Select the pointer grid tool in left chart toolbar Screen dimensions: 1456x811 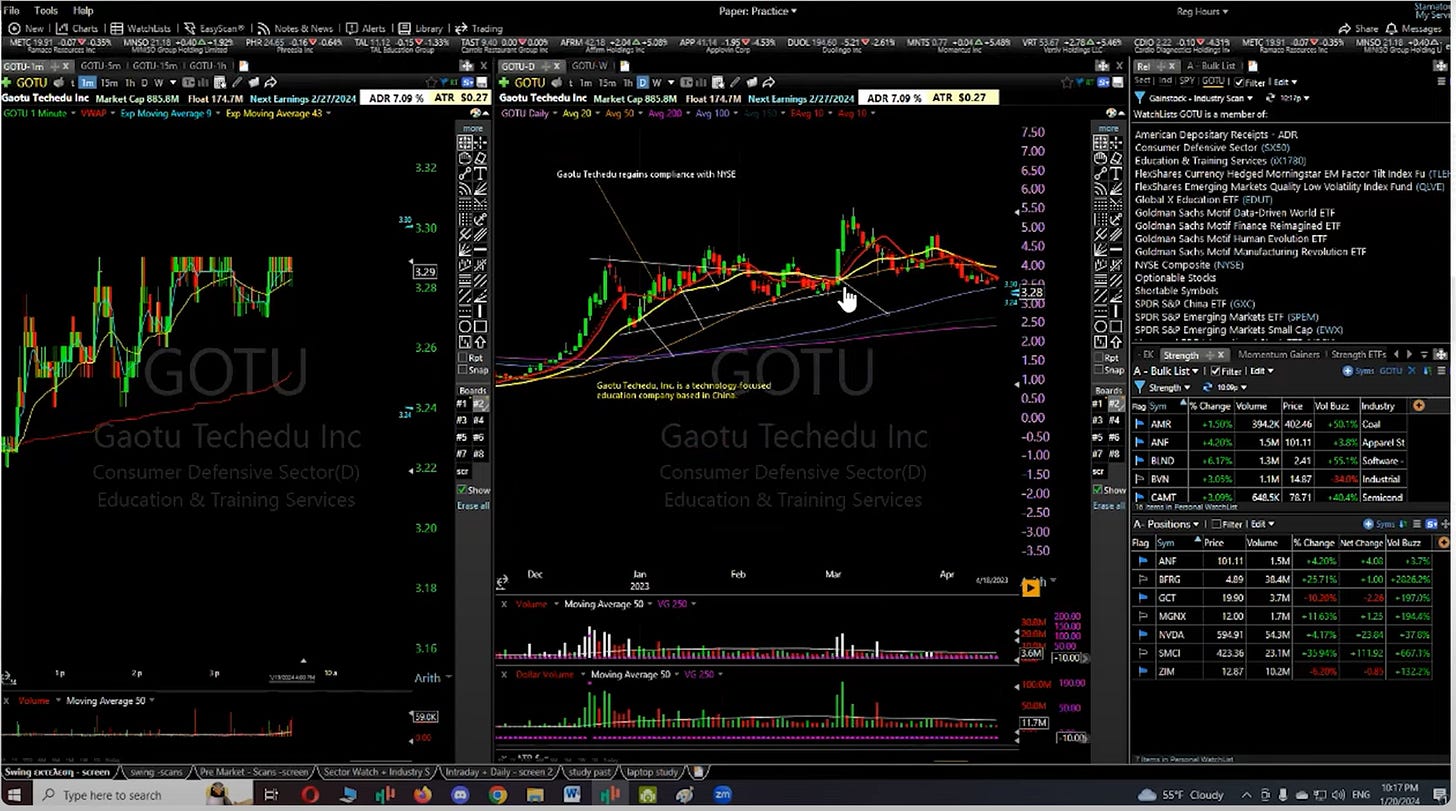pos(465,142)
